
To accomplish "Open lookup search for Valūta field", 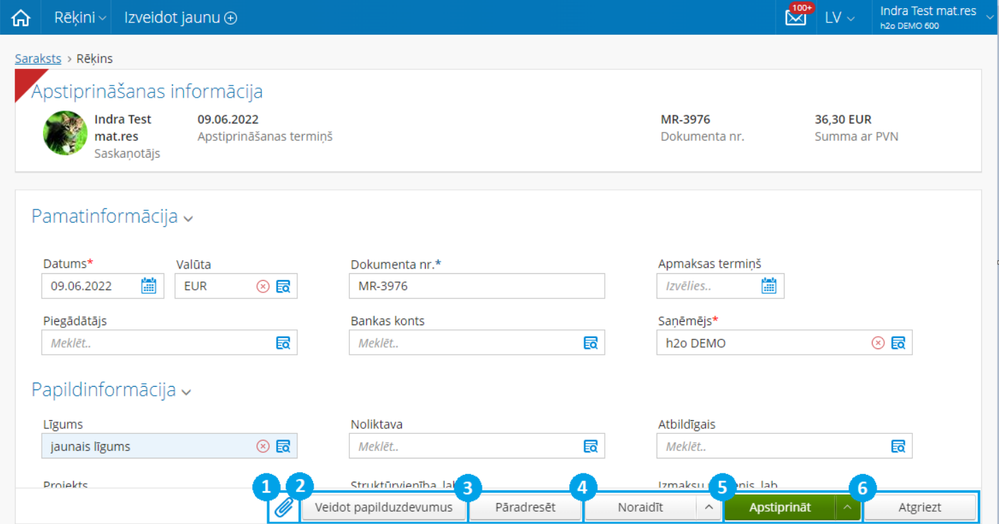I will point(283,286).
